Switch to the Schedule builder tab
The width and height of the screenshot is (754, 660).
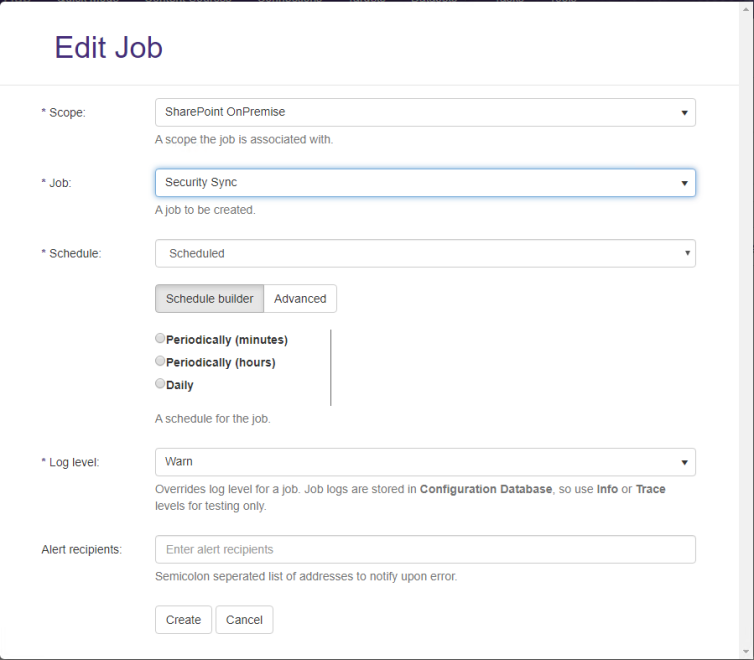[x=209, y=299]
